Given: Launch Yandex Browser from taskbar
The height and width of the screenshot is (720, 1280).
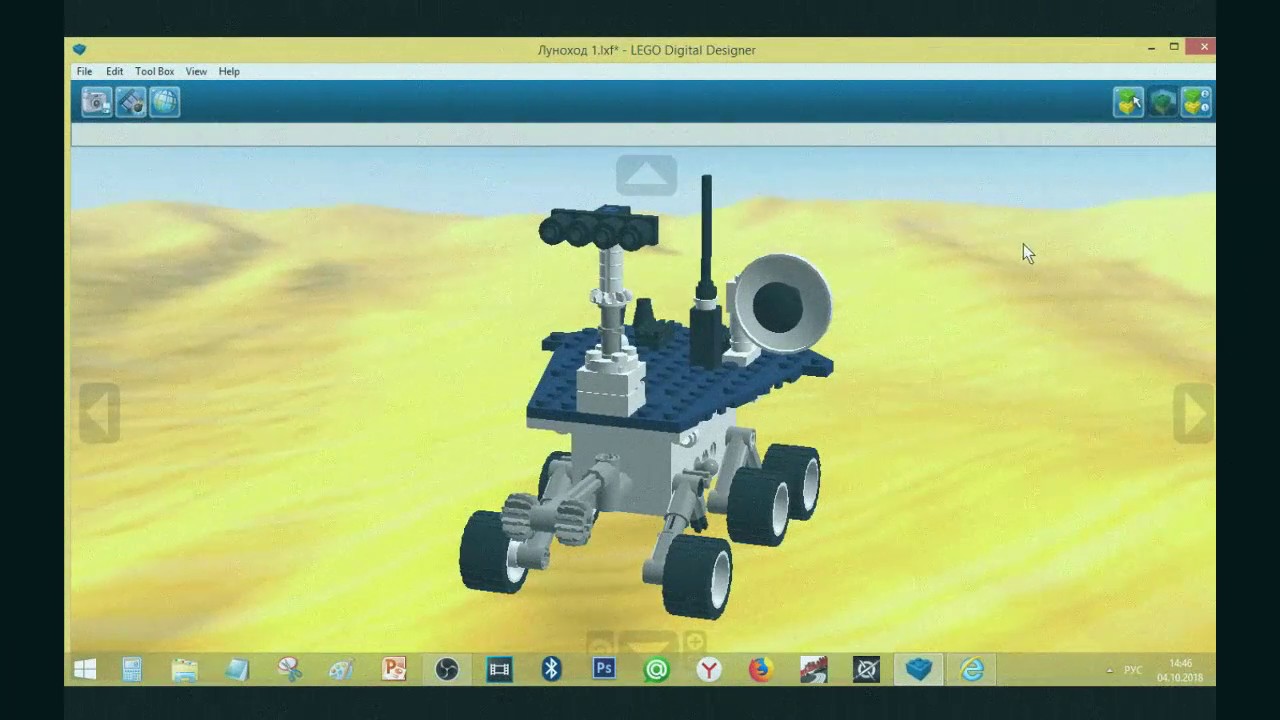Looking at the screenshot, I should [709, 669].
